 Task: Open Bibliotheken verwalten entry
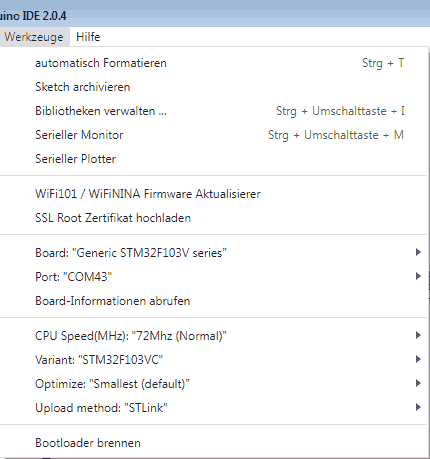pos(213,111)
